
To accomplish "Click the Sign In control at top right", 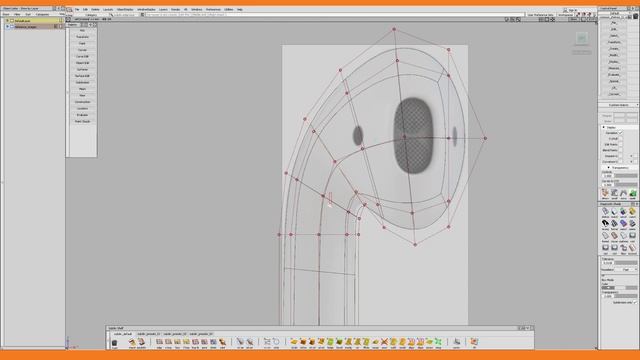I will [572, 10].
